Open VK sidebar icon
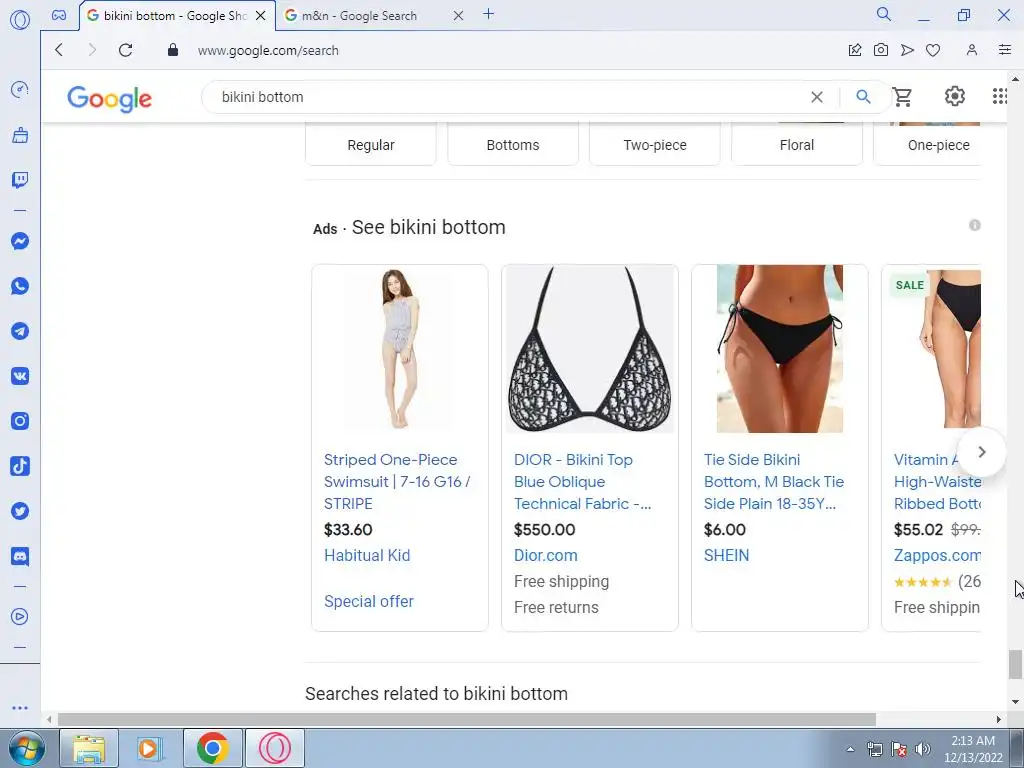Screen dimensions: 1024x768 pos(20,376)
